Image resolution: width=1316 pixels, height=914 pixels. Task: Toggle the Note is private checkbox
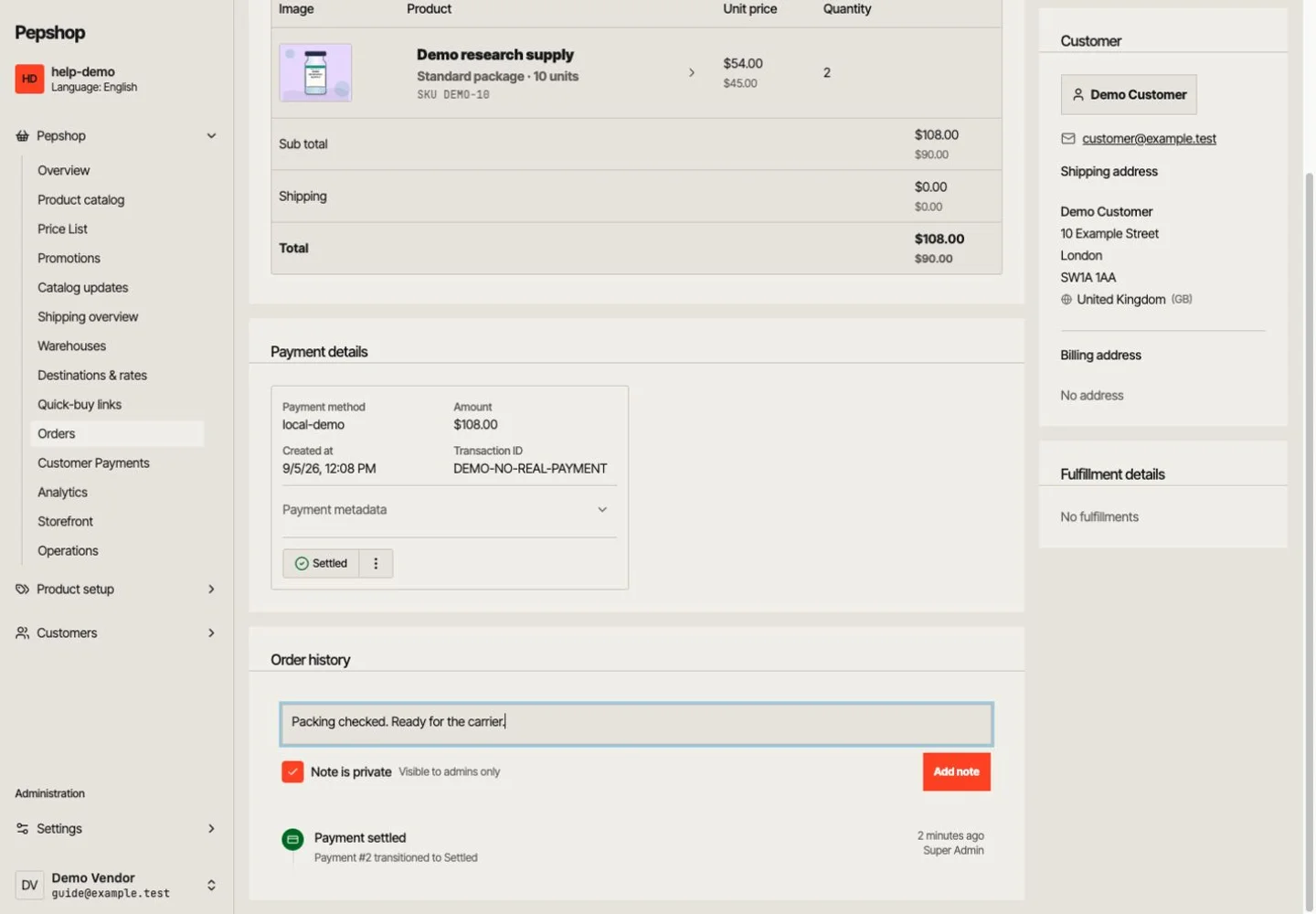click(x=292, y=772)
